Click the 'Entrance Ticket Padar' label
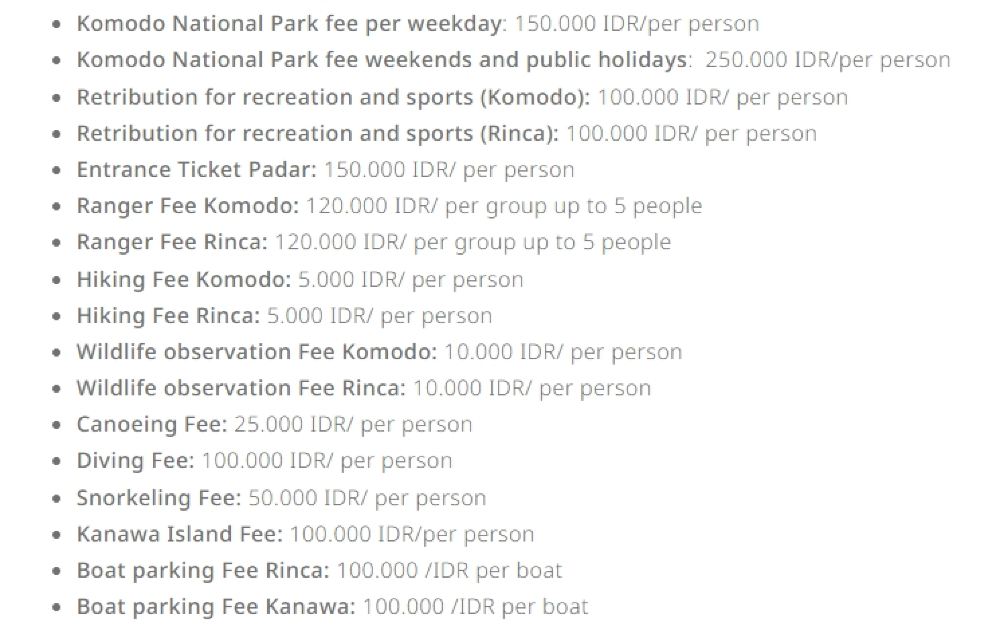This screenshot has height=634, width=1000. click(193, 170)
